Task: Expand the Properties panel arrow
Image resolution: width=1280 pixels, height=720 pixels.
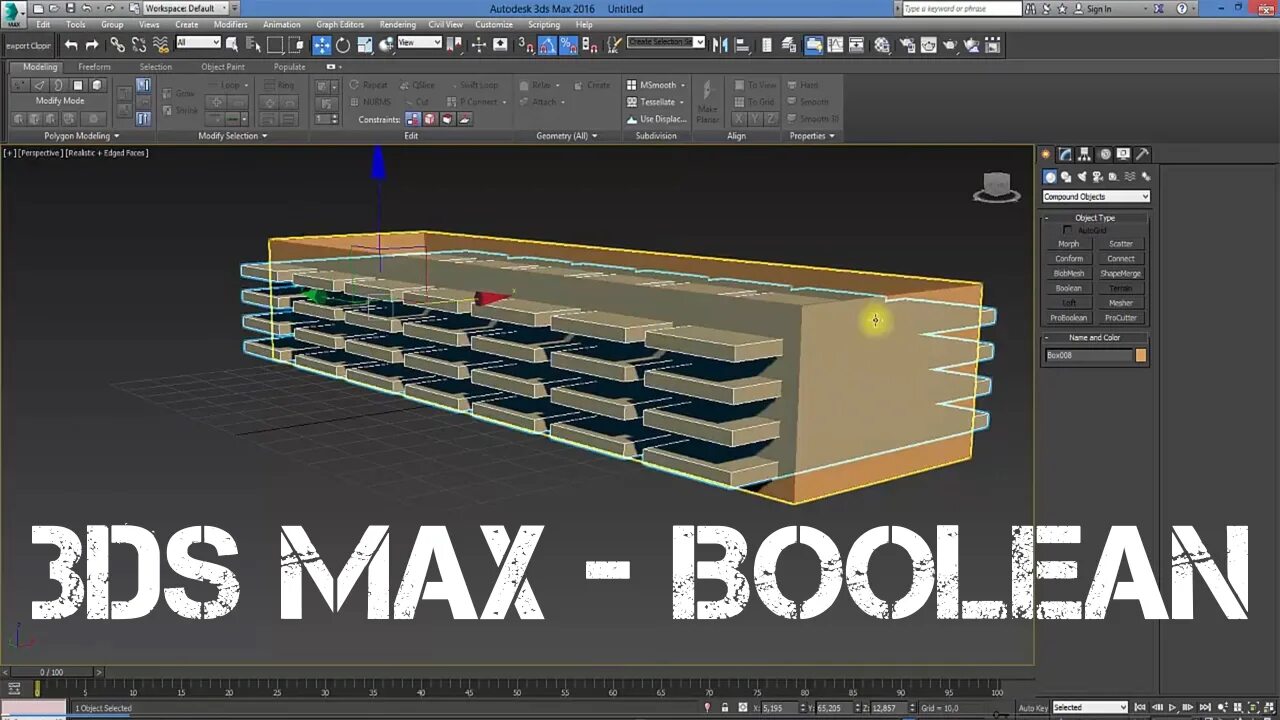Action: coord(832,136)
